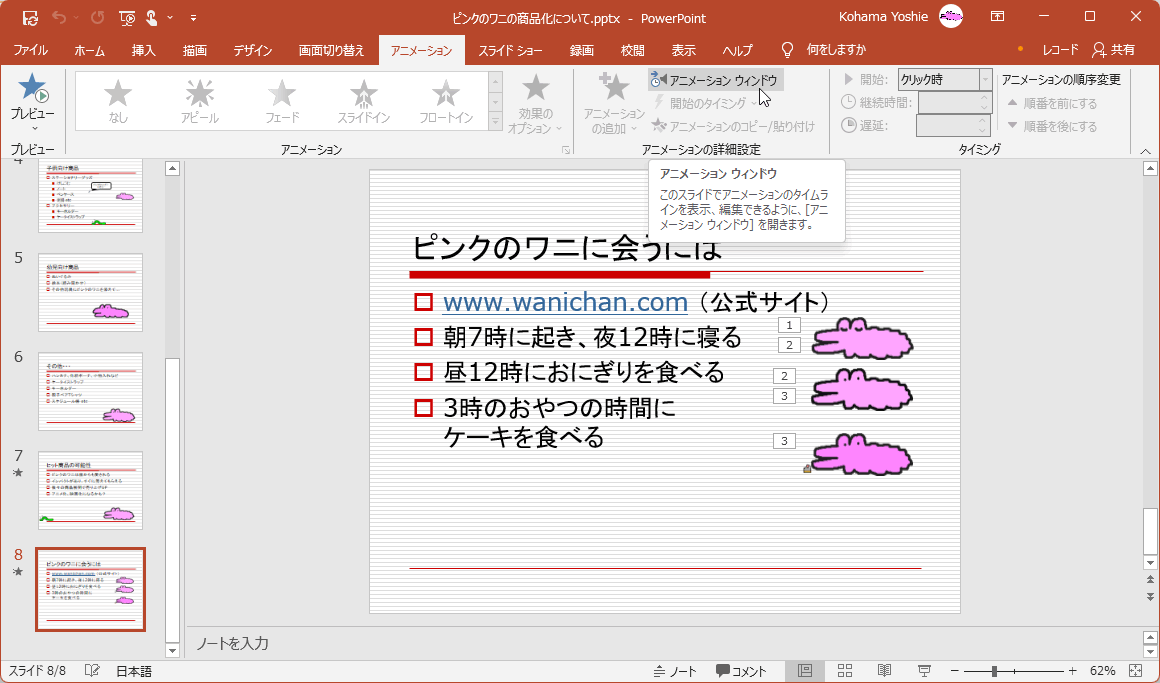Image resolution: width=1160 pixels, height=683 pixels.
Task: Open the 開始 (Start) timing dropdown
Action: (x=985, y=78)
